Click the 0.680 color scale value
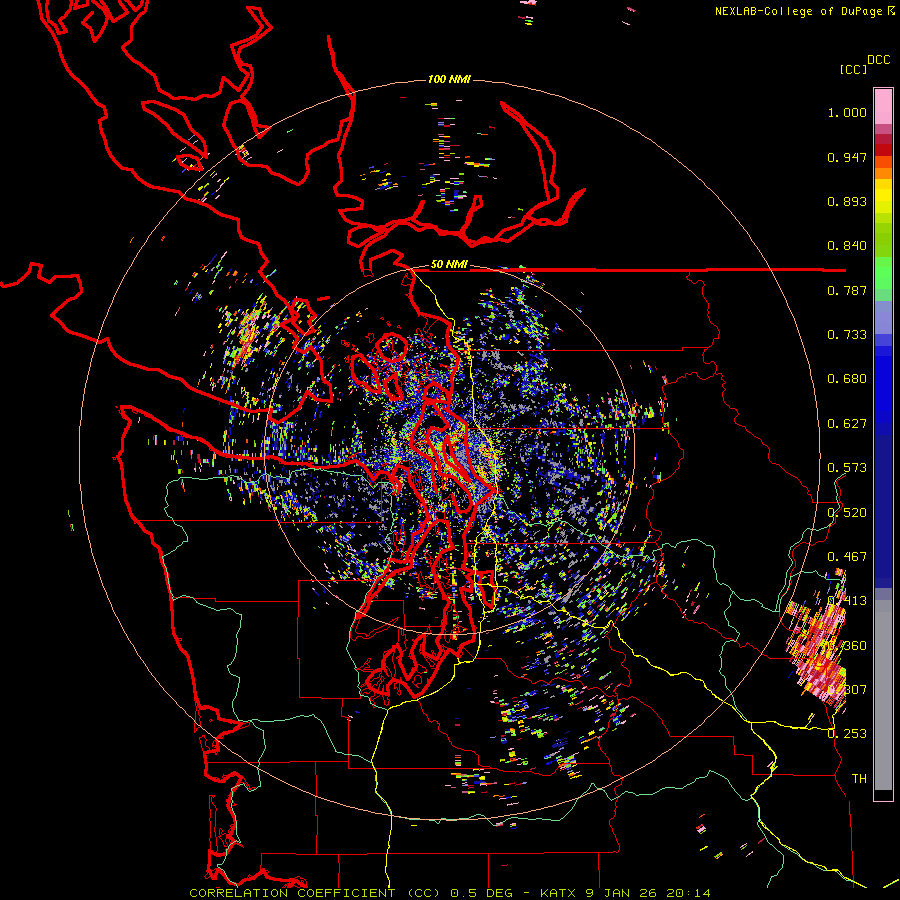This screenshot has height=900, width=900. (x=847, y=379)
